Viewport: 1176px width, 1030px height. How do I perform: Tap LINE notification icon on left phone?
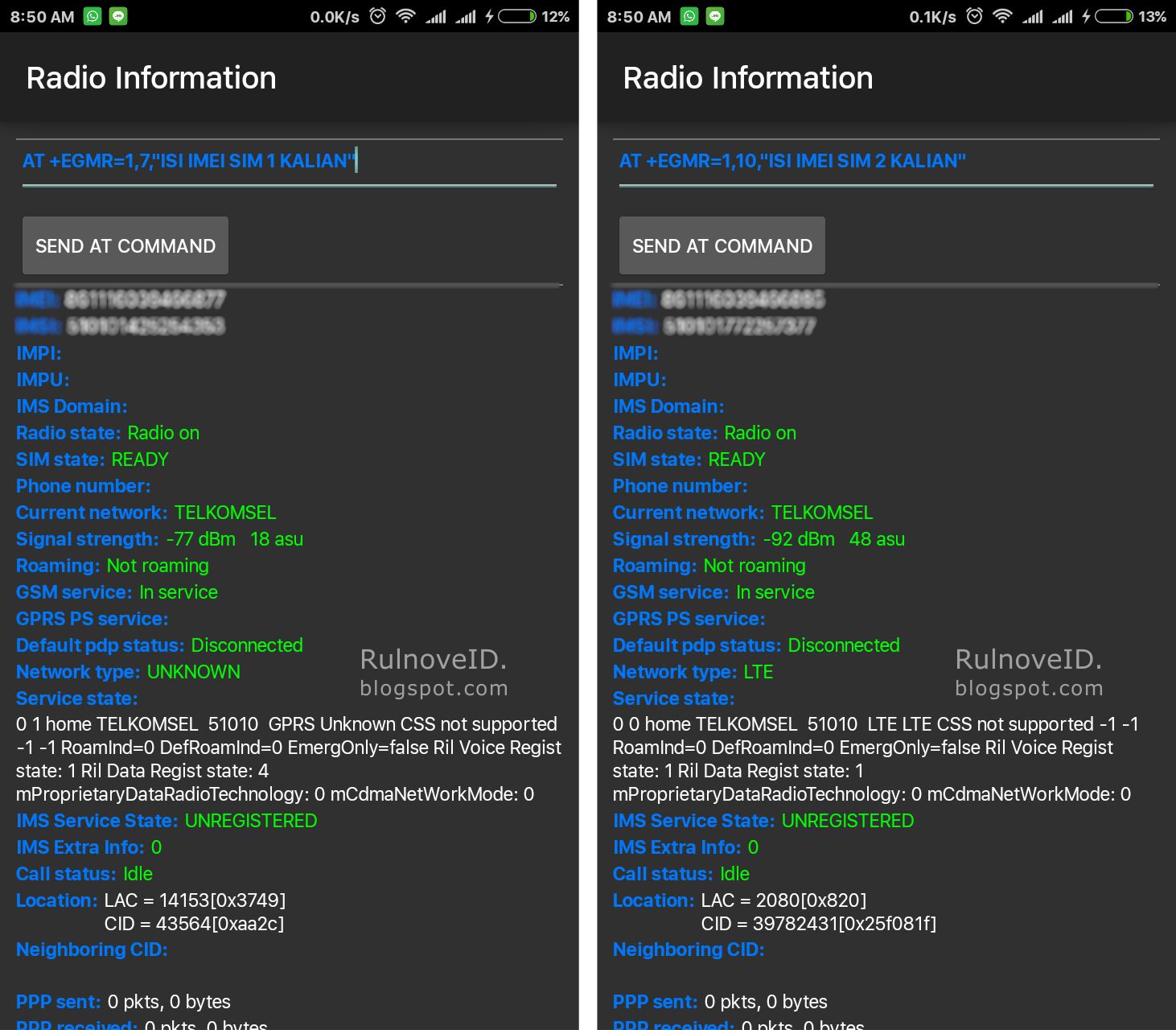(118, 16)
